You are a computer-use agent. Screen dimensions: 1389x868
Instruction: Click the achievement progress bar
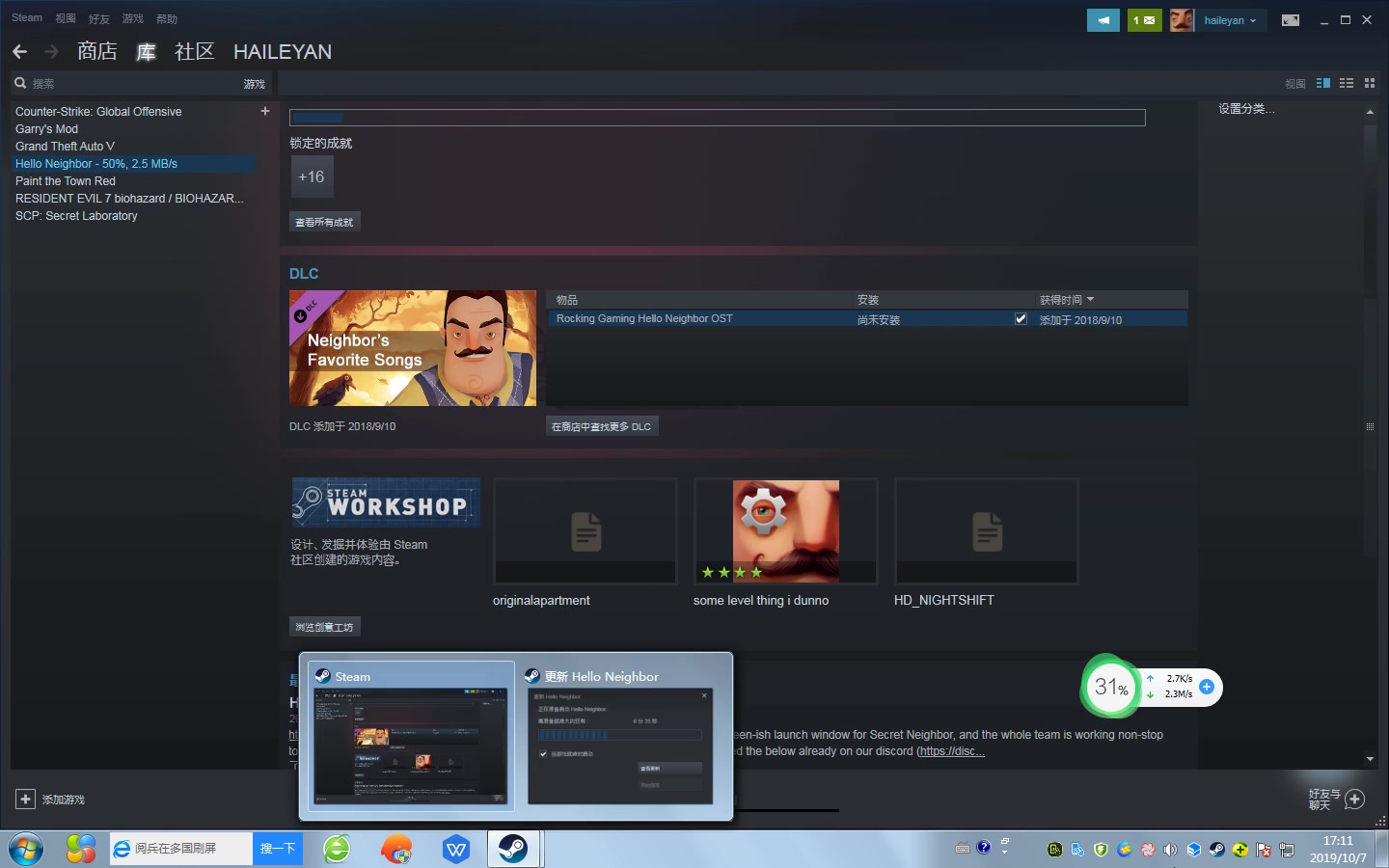(x=718, y=118)
